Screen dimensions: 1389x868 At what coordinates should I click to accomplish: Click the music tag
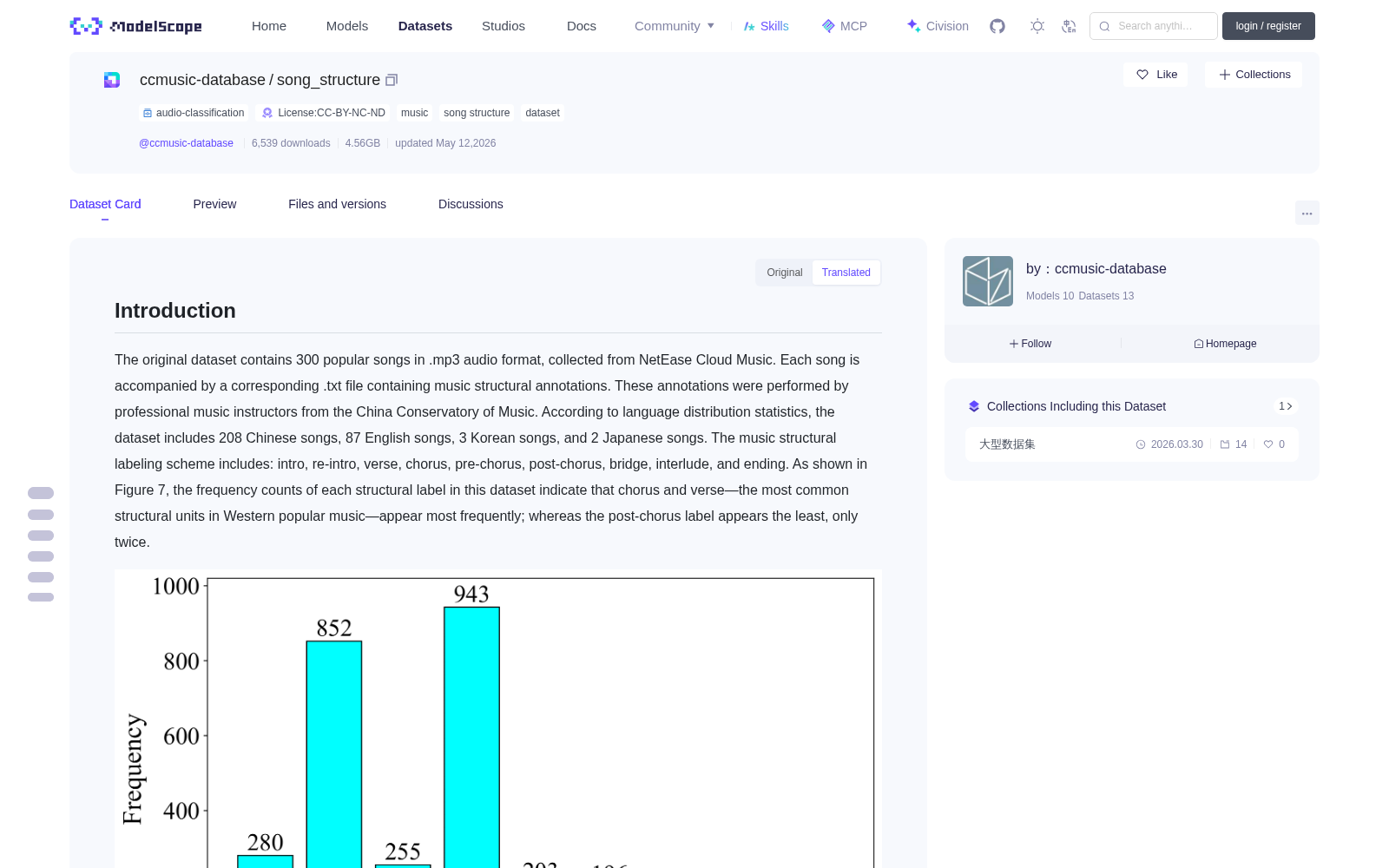coord(414,113)
